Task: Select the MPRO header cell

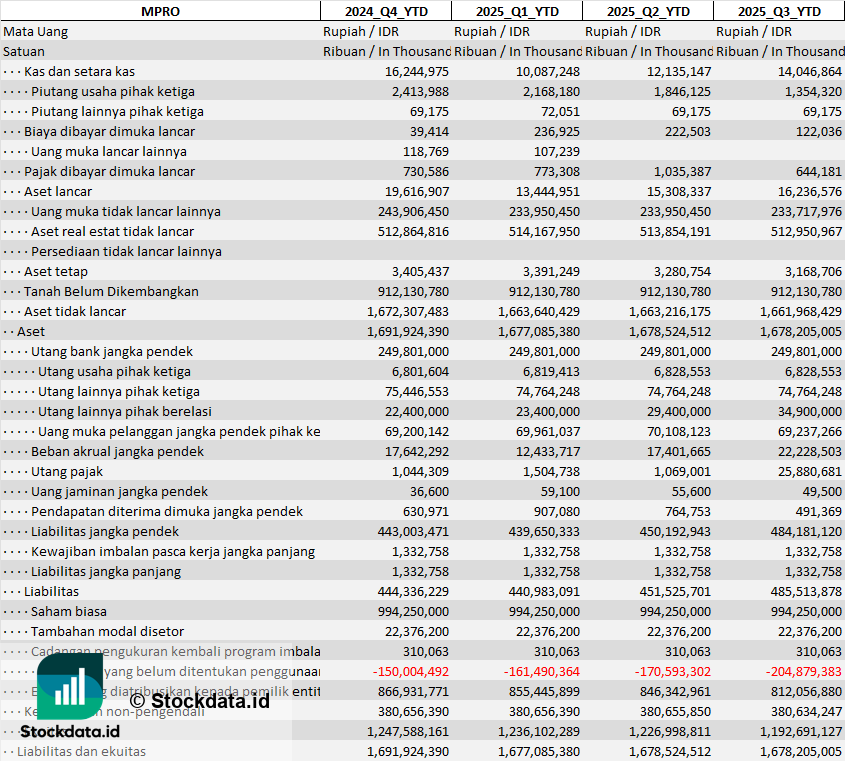Action: 160,11
